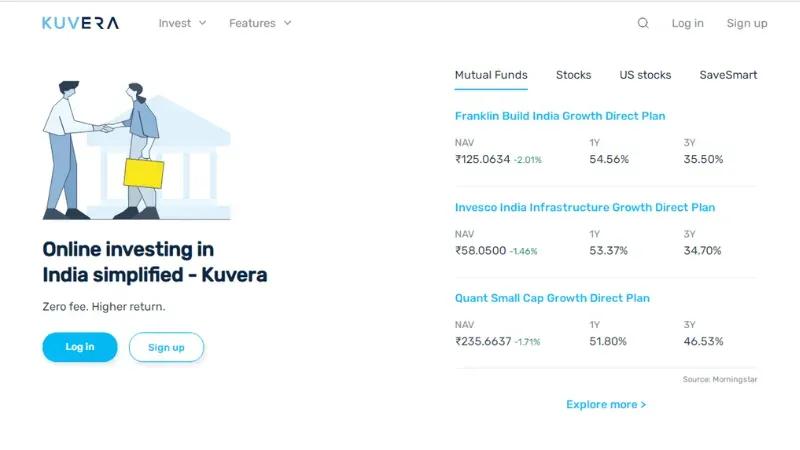This screenshot has height=450, width=800.
Task: Open the SaveSmart tab
Action: [728, 75]
